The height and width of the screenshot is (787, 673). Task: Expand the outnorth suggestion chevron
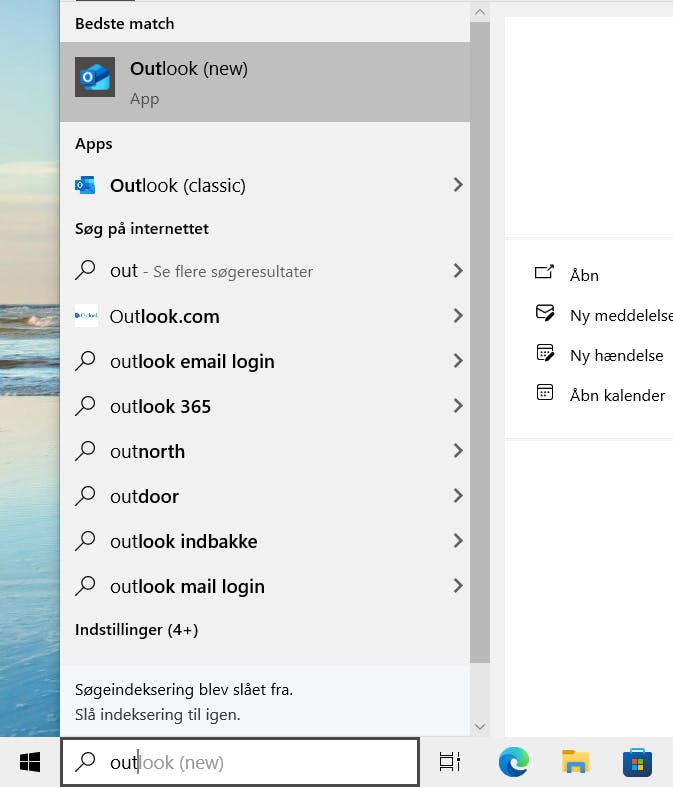coord(458,451)
